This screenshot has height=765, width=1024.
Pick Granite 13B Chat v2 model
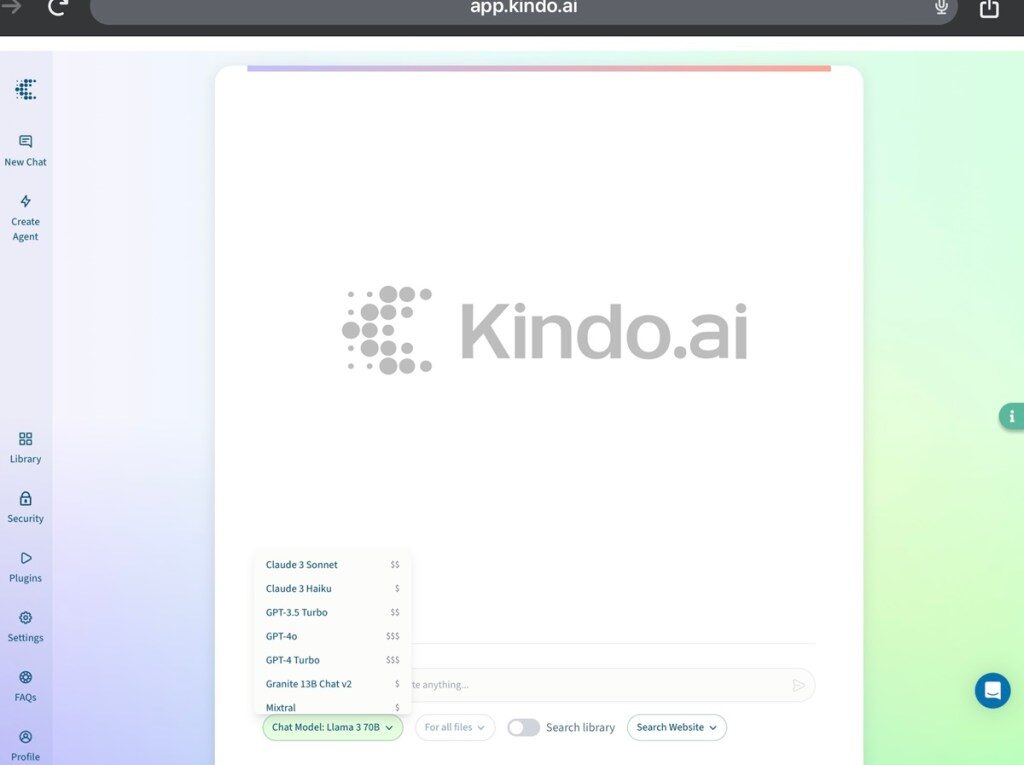click(332, 684)
